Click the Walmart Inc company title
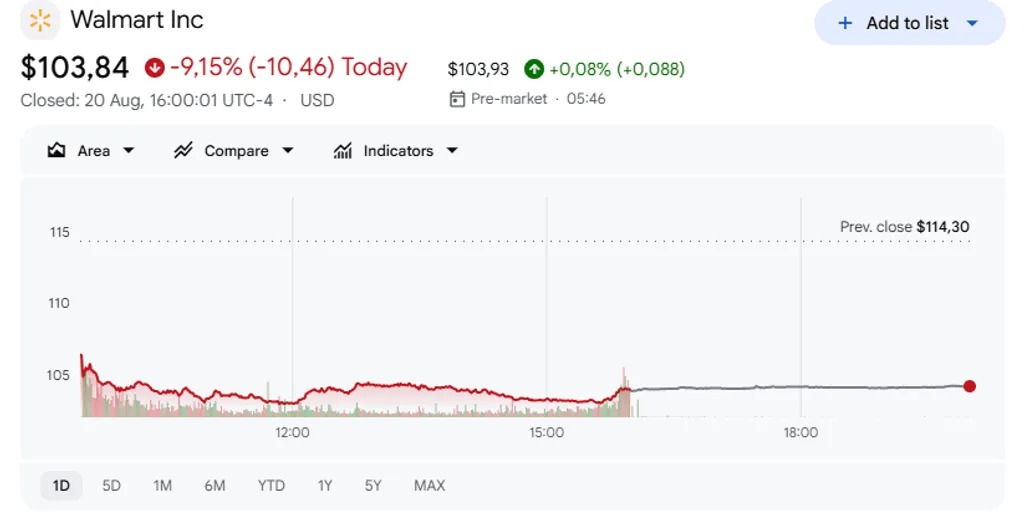1024x520 pixels. pos(137,20)
